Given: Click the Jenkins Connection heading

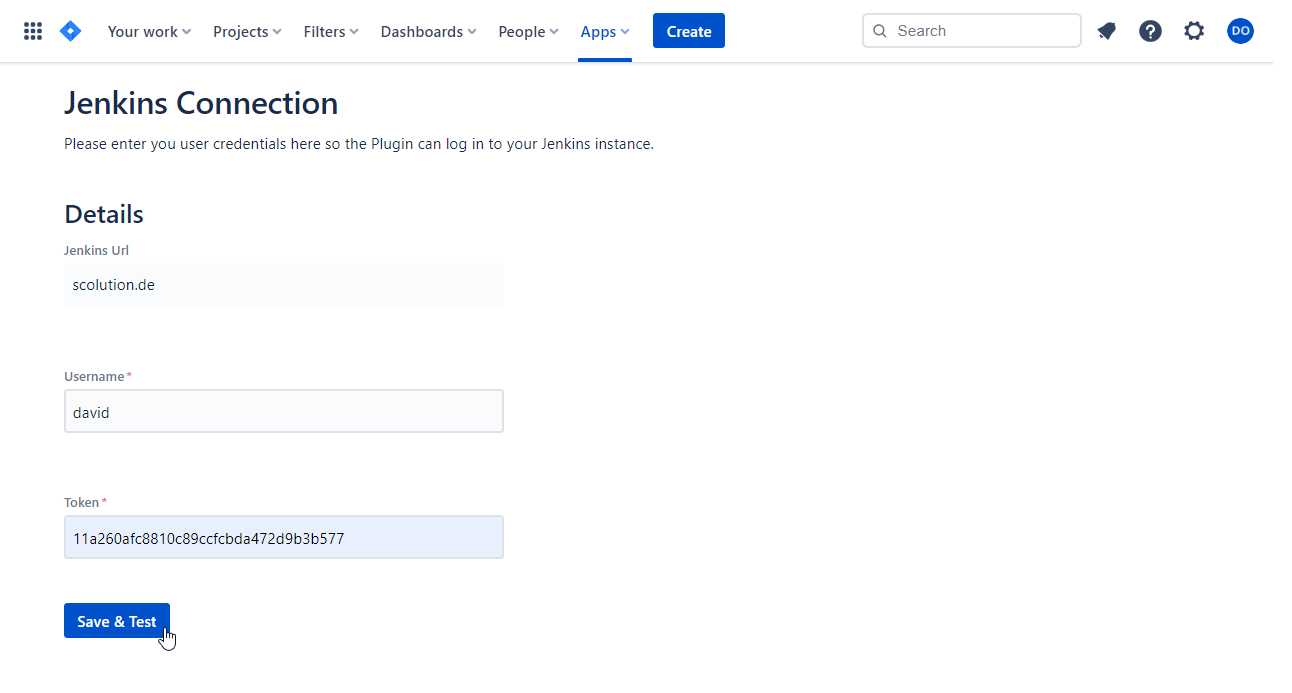Looking at the screenshot, I should tap(201, 103).
